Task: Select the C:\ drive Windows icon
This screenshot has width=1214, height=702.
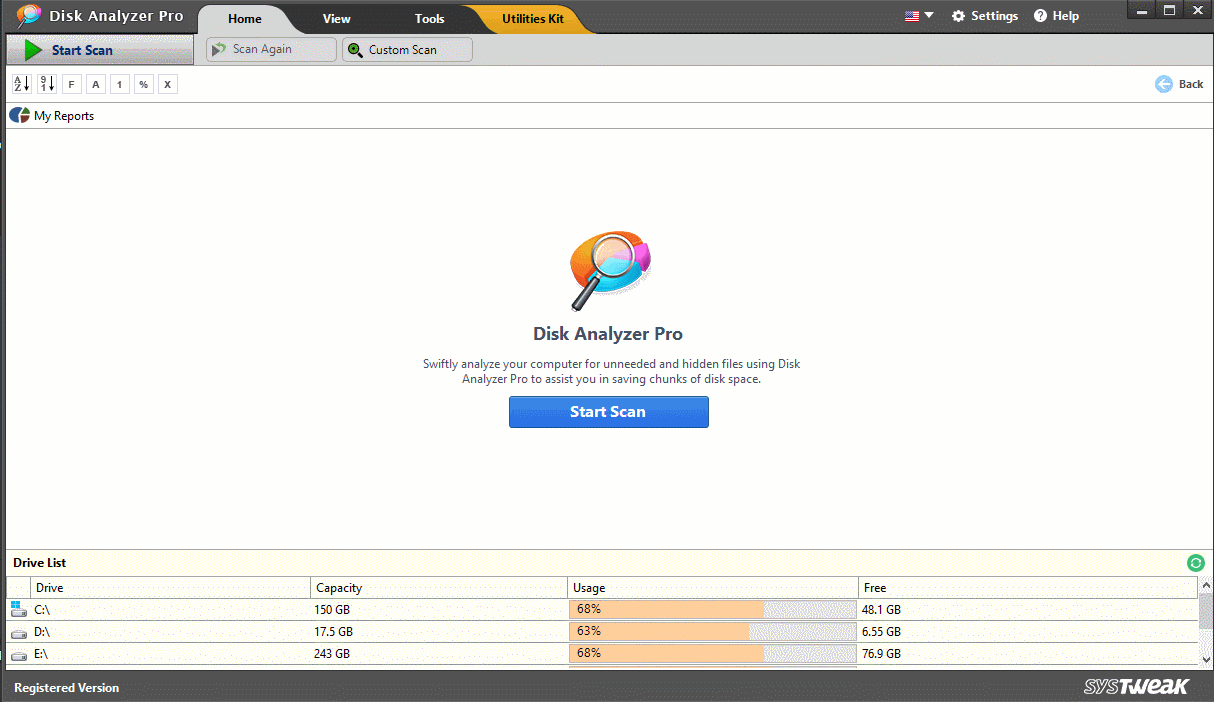Action: 20,609
